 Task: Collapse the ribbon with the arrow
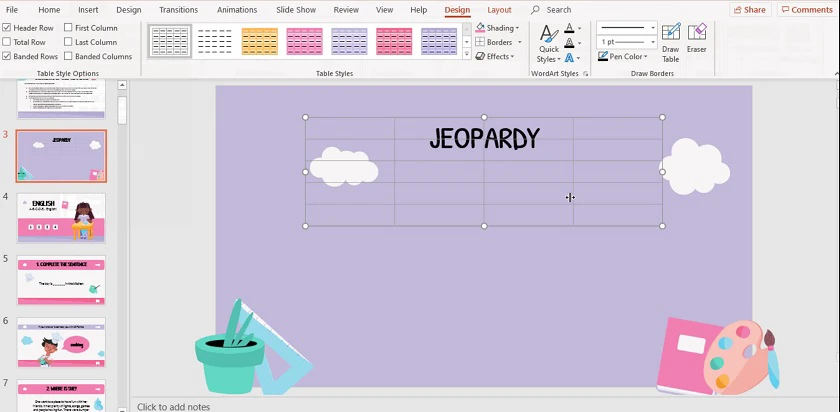click(836, 73)
